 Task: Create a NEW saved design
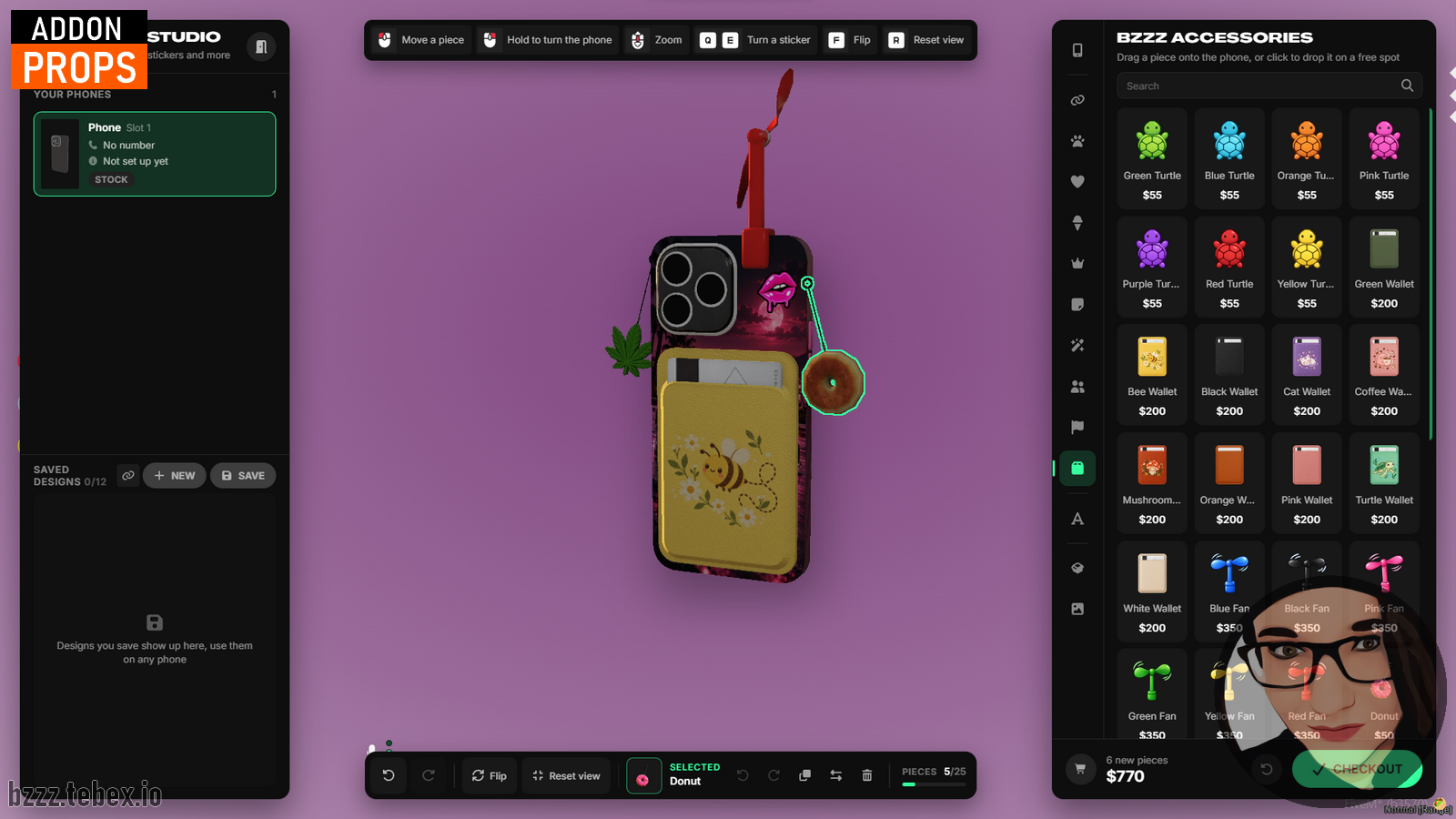click(174, 475)
